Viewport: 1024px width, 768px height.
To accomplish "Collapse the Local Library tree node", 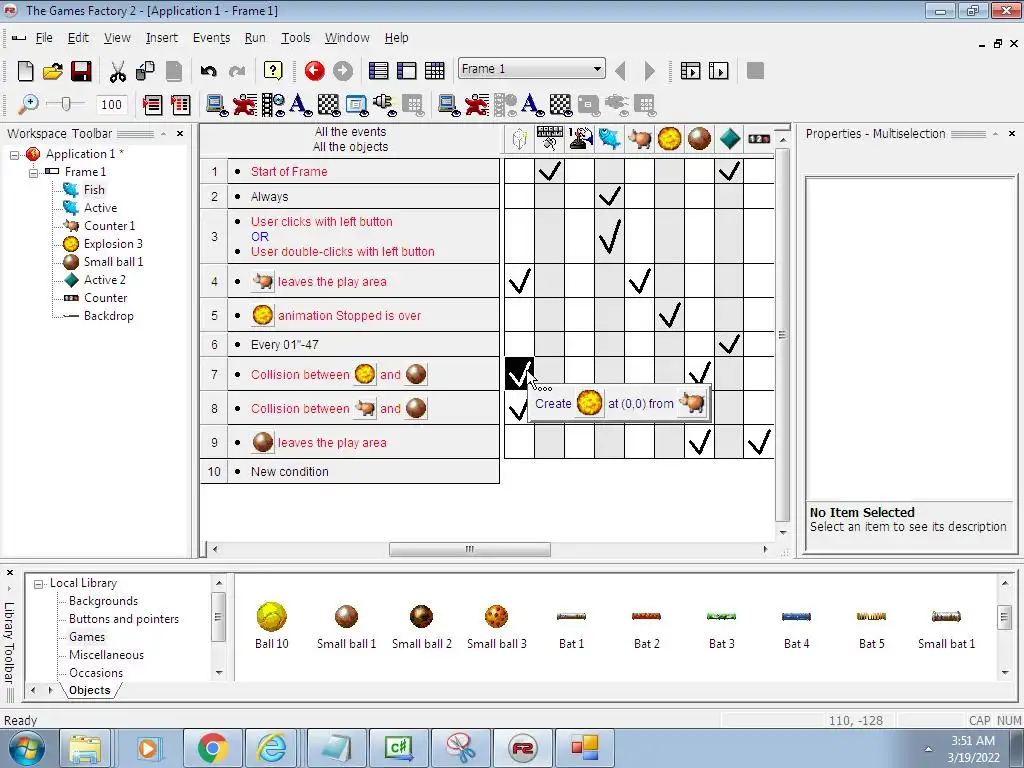I will click(39, 584).
